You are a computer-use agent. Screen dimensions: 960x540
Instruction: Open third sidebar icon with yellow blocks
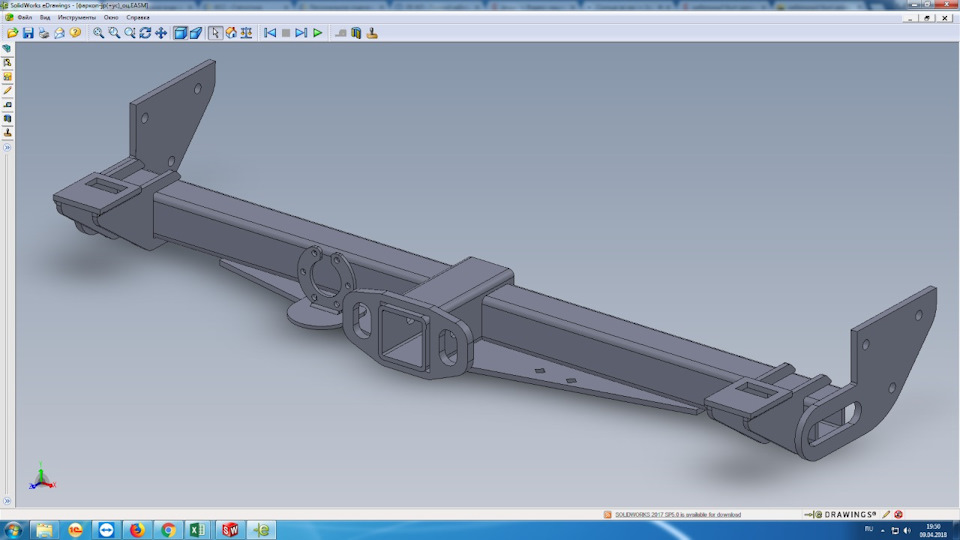7,77
